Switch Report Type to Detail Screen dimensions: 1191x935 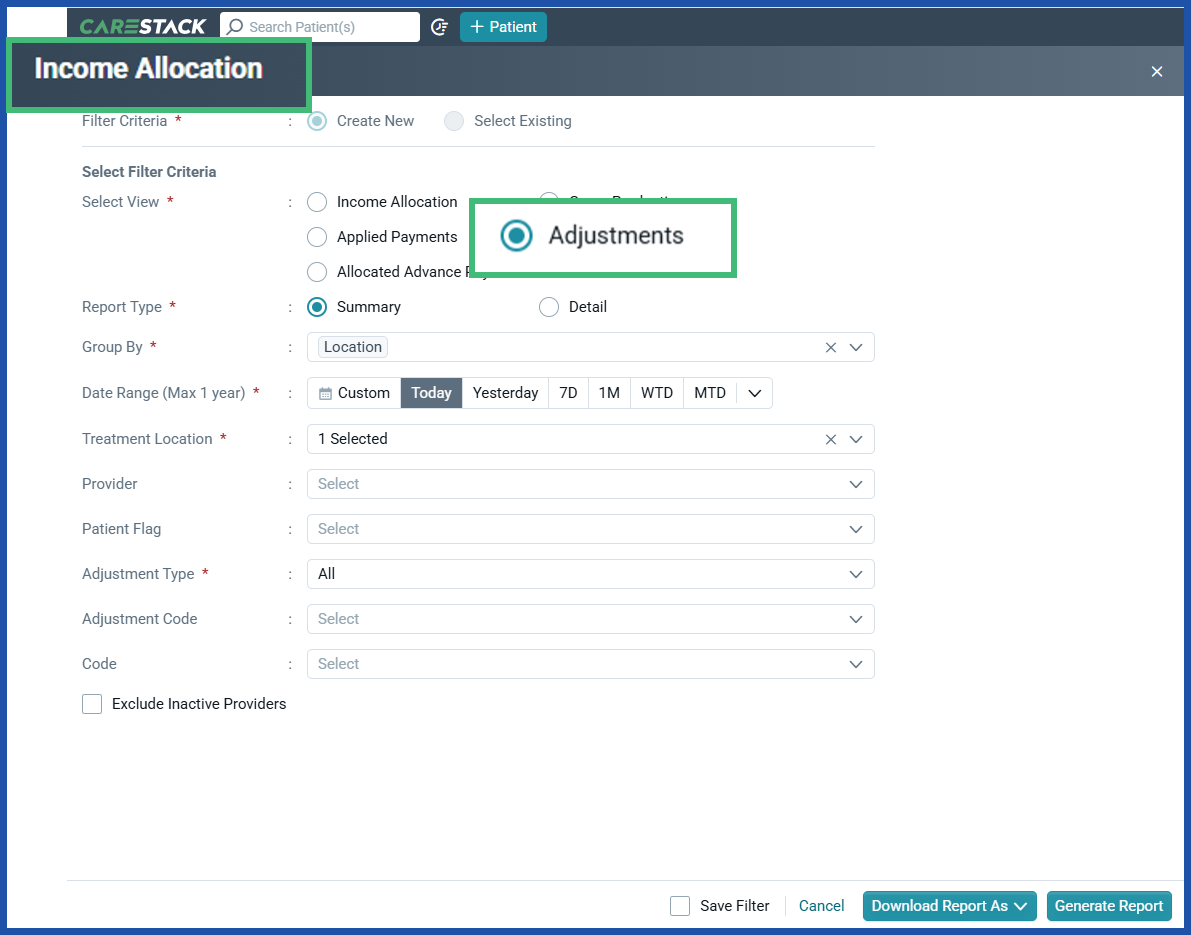548,307
